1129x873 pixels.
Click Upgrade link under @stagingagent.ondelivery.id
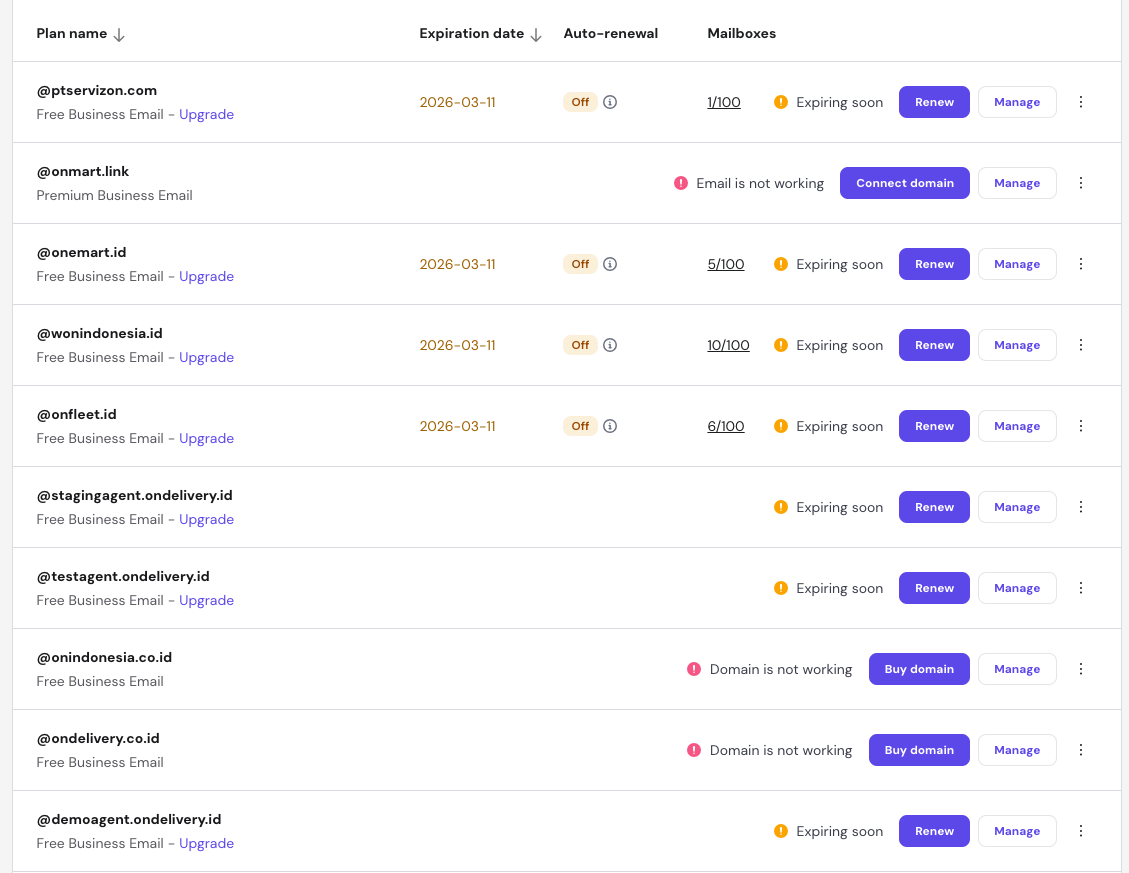(206, 519)
